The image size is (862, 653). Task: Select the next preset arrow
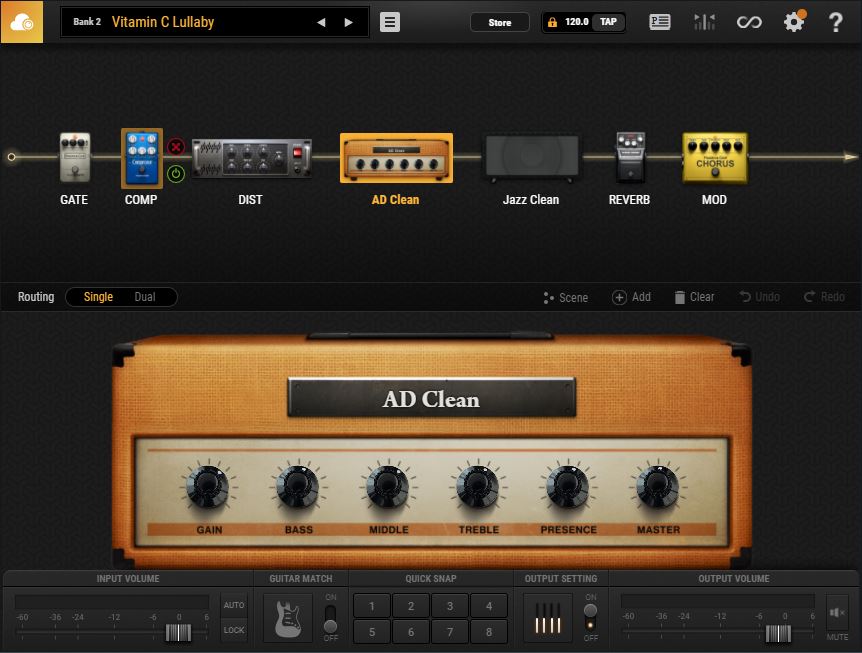click(x=348, y=23)
